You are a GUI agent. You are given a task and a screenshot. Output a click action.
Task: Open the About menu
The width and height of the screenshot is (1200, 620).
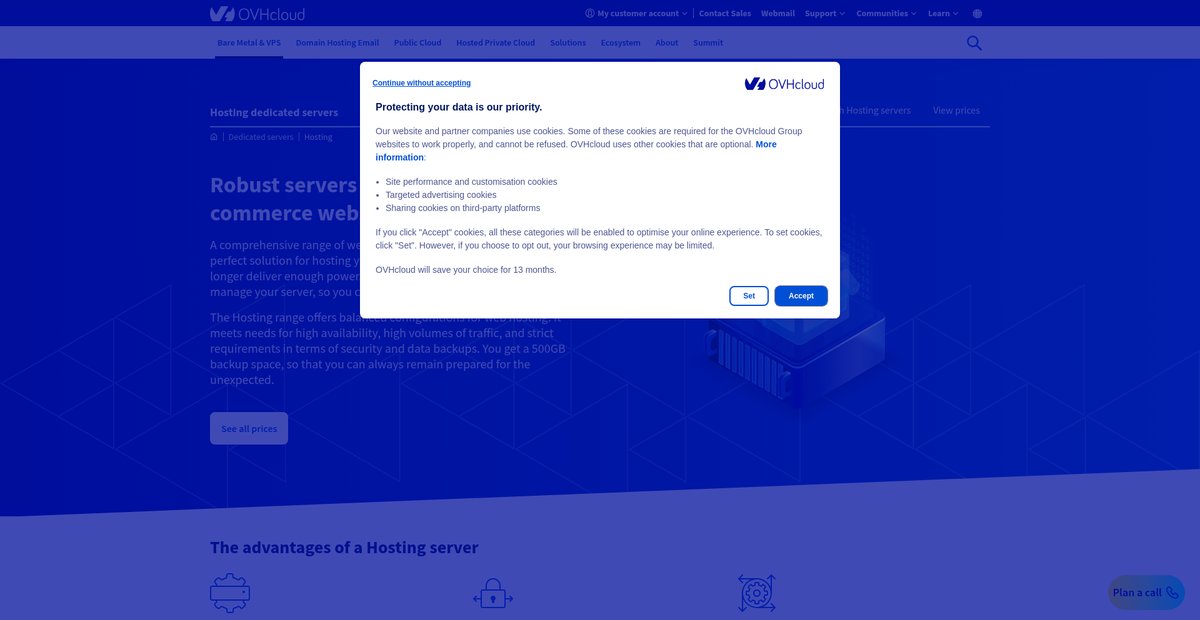667,43
